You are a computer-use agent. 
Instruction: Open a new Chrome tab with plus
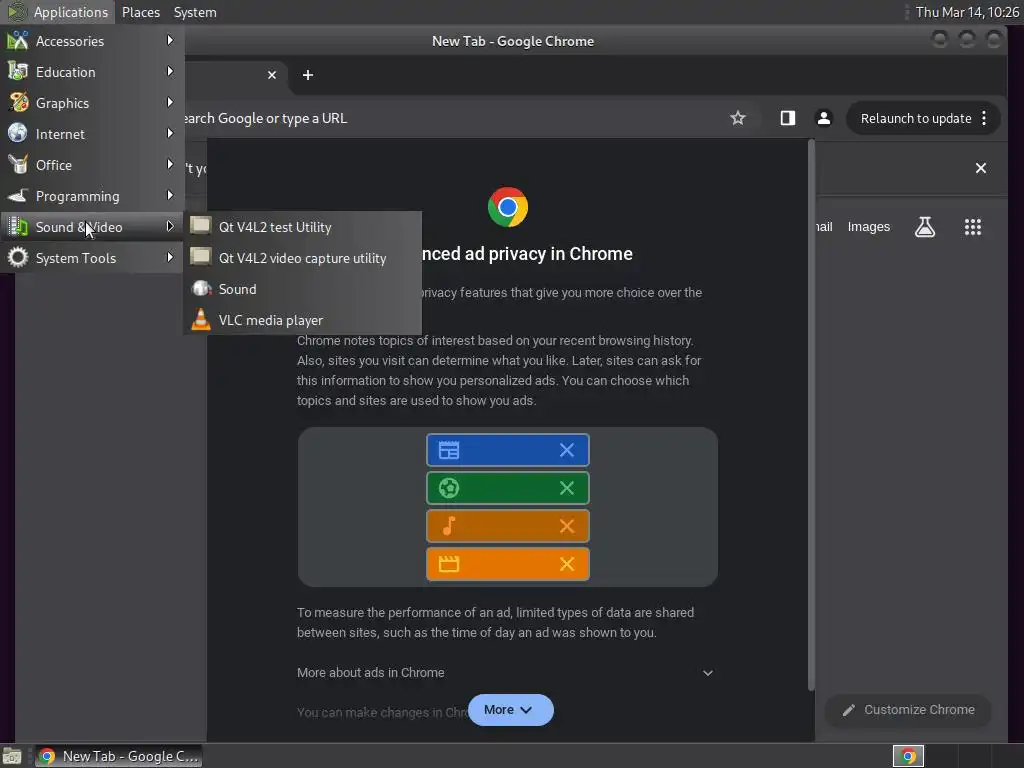[x=308, y=75]
